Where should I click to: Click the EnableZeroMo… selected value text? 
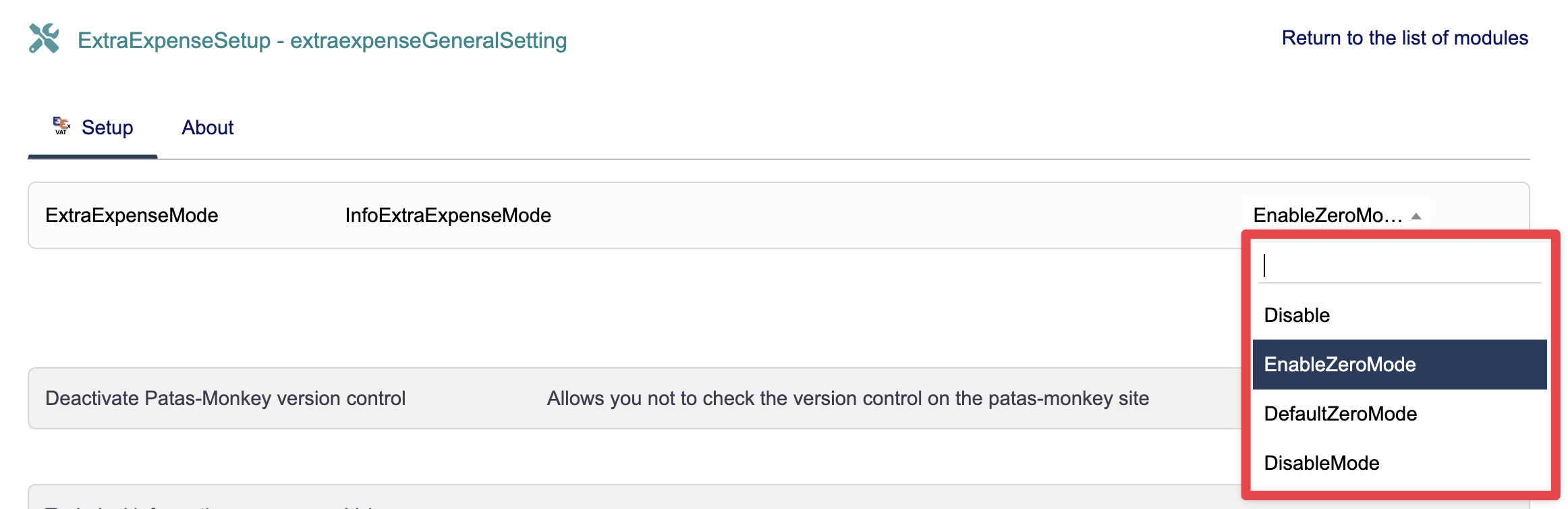pyautogui.click(x=1326, y=216)
